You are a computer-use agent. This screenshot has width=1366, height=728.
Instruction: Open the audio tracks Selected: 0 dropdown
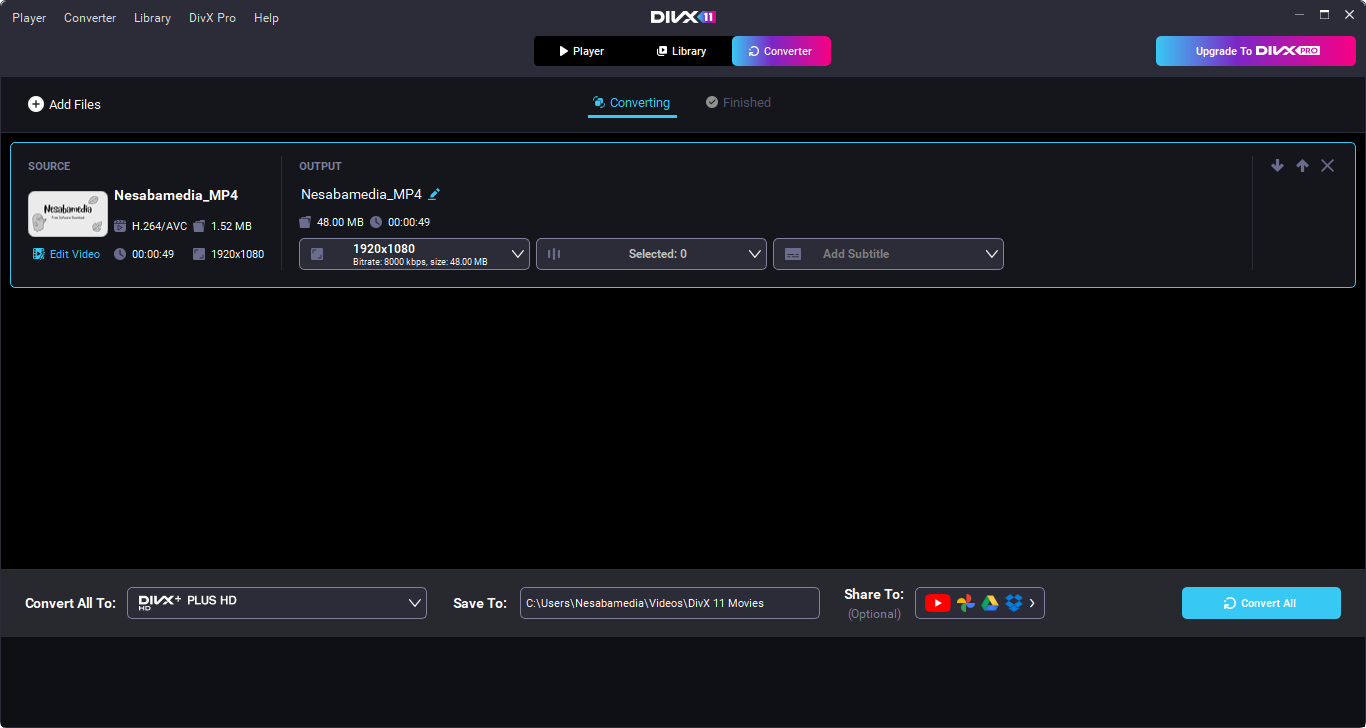click(651, 254)
